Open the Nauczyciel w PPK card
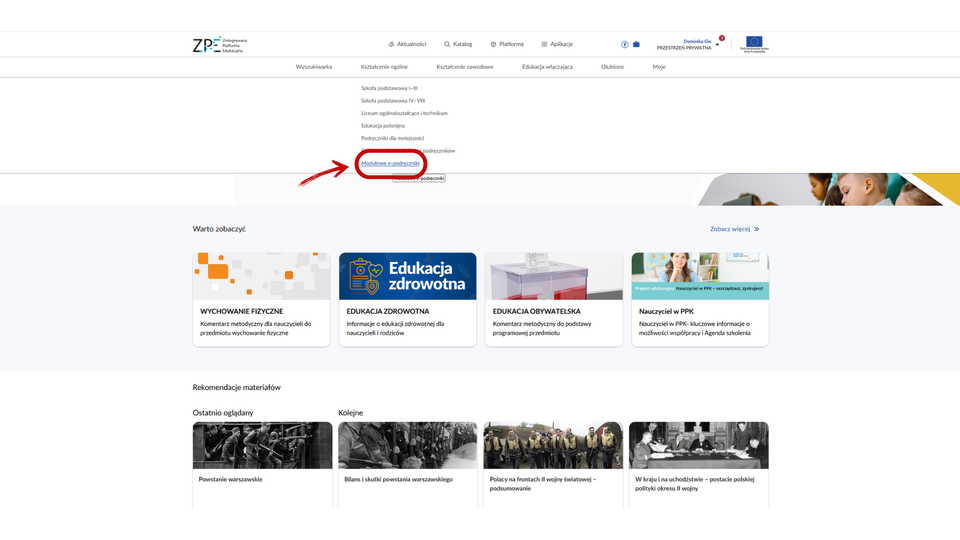Screen dimensions: 960x540 tap(699, 299)
